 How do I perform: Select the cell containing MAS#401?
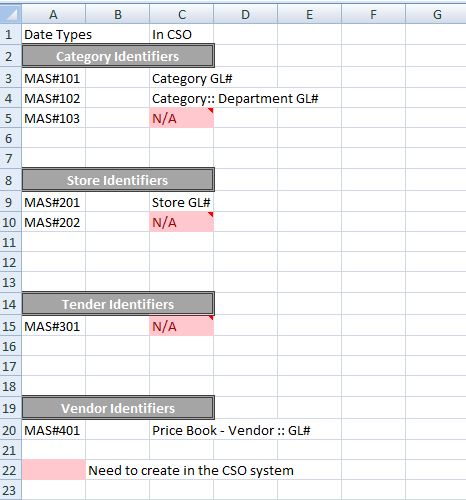coord(54,430)
